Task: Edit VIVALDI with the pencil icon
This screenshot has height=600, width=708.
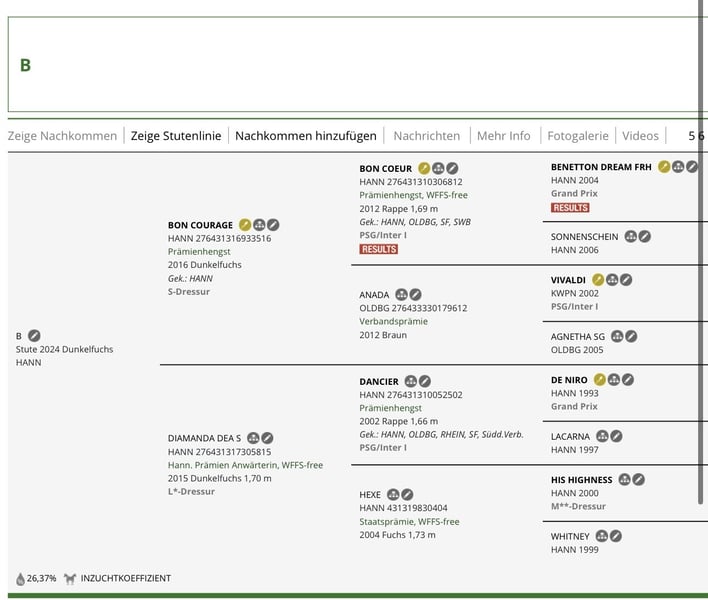Action: (x=626, y=280)
